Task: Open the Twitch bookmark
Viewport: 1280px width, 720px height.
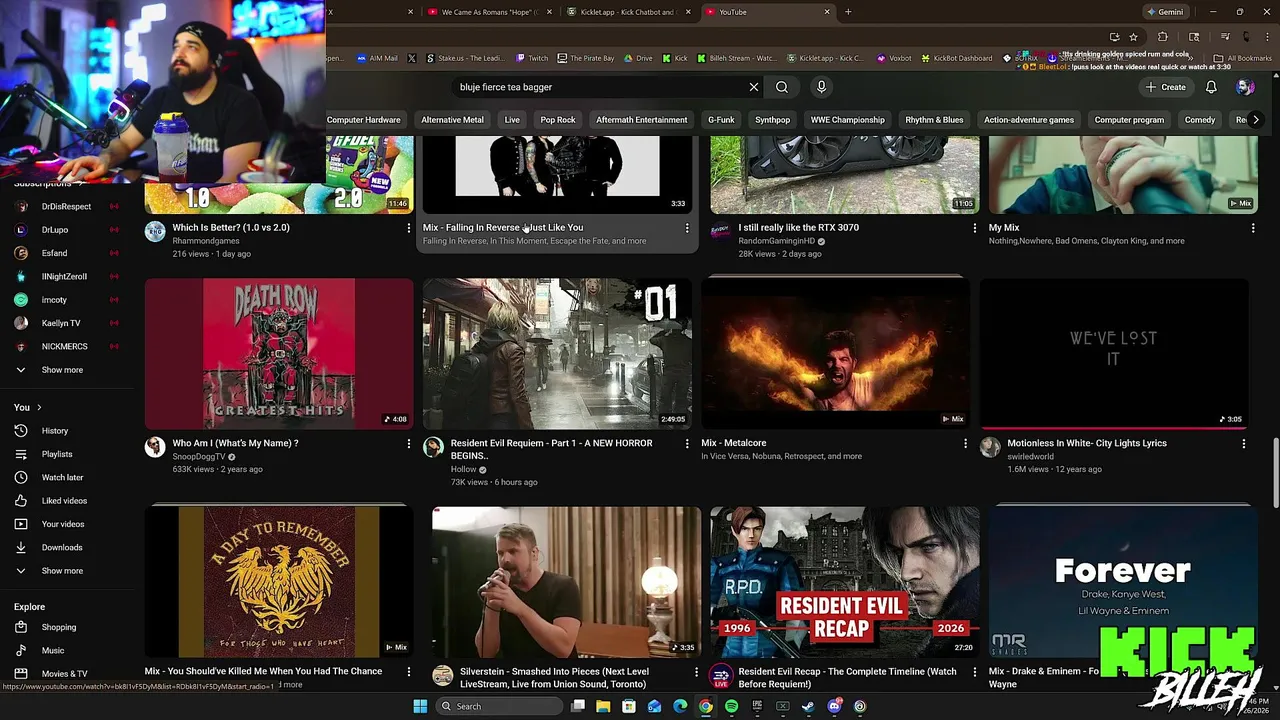Action: (x=532, y=58)
